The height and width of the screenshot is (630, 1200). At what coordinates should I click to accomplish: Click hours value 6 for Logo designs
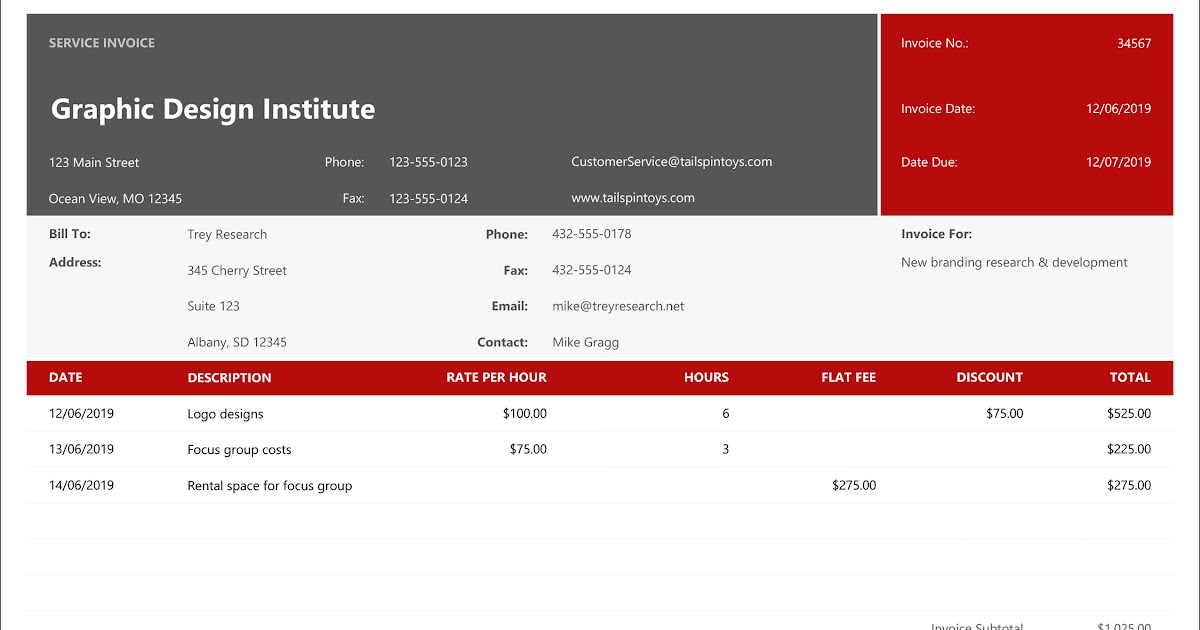(x=726, y=413)
